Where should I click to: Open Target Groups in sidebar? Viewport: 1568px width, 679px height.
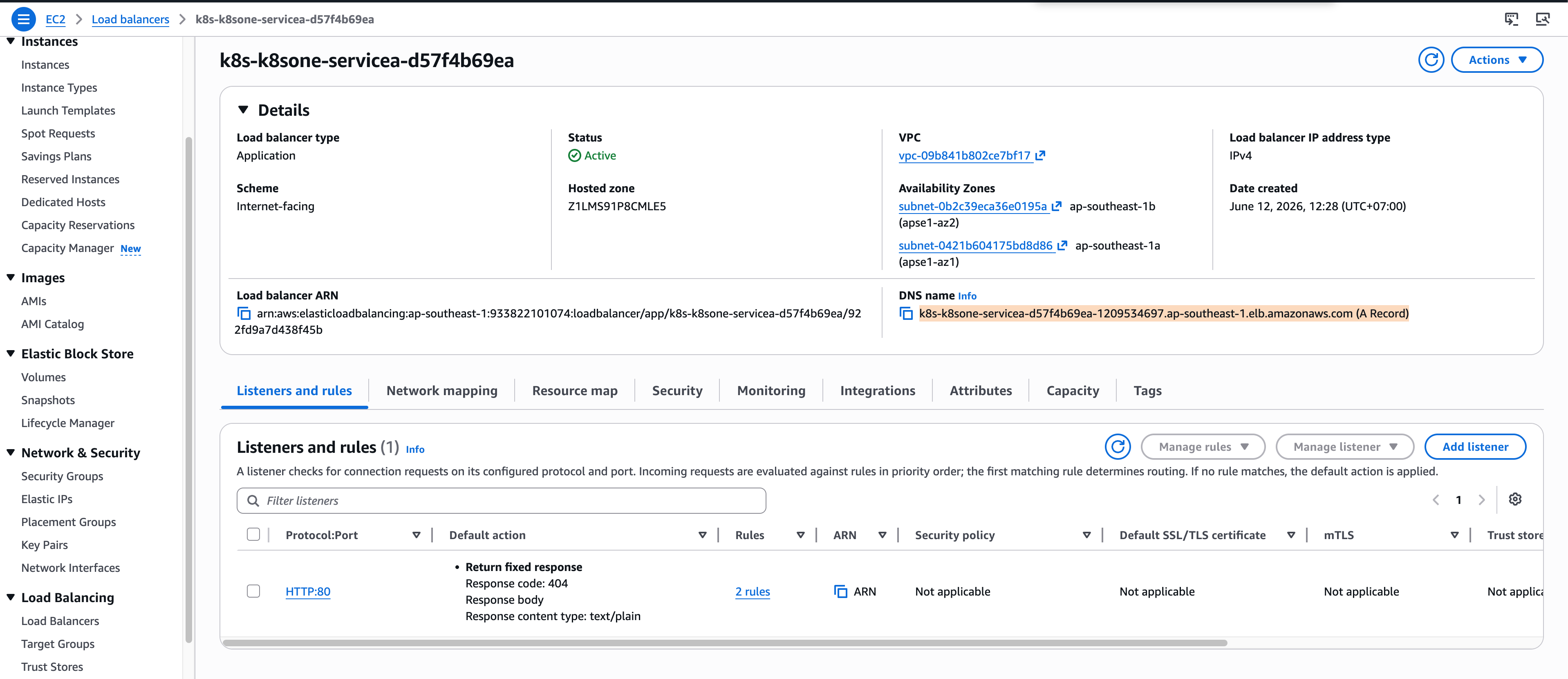pyautogui.click(x=58, y=644)
